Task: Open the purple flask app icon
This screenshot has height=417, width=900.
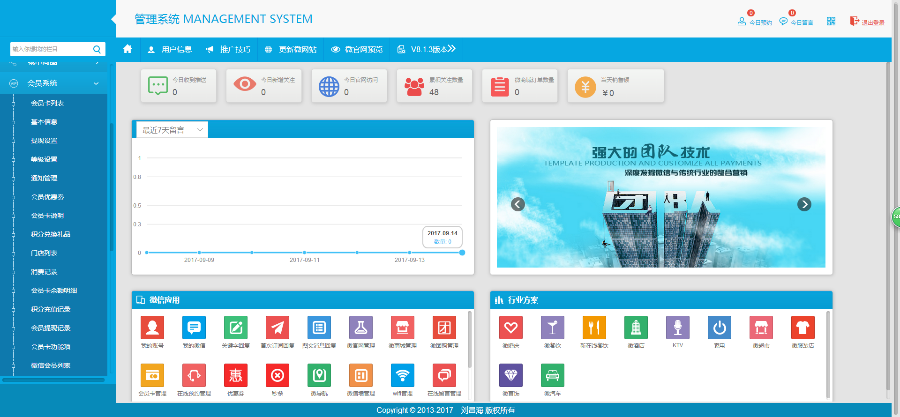Action: [x=361, y=328]
